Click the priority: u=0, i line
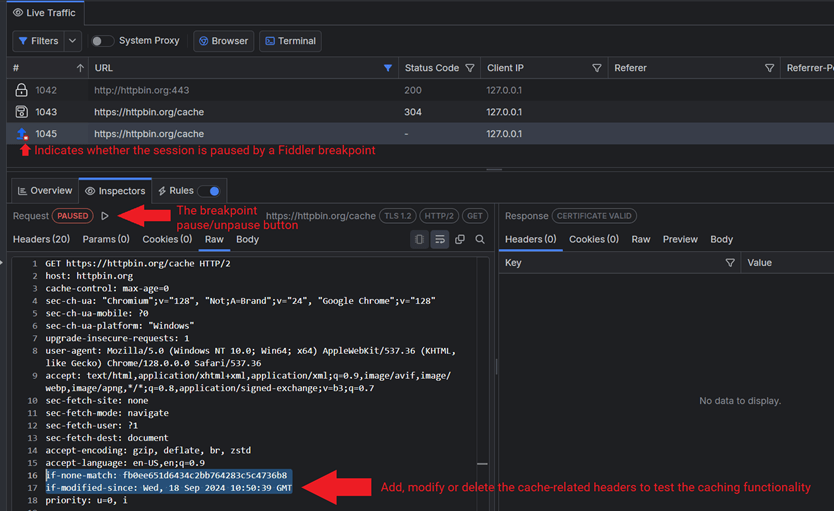Image resolution: width=834 pixels, height=511 pixels. coord(86,500)
